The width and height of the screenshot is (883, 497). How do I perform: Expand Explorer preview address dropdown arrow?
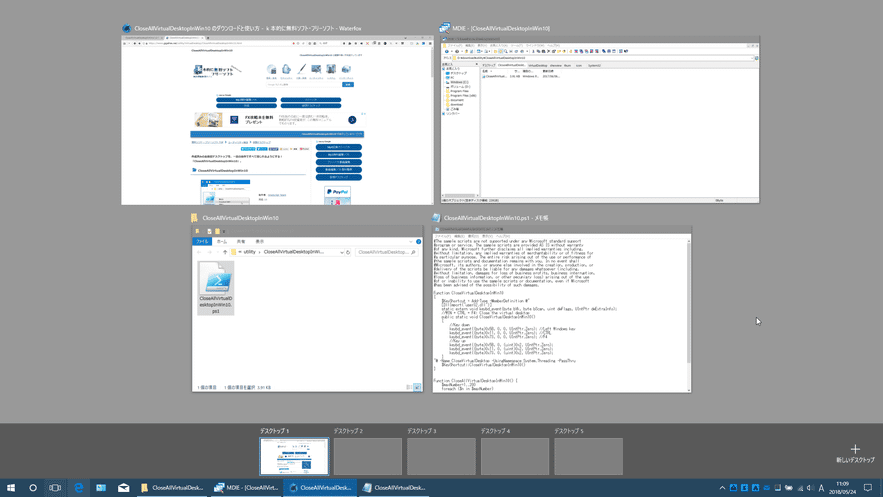[x=341, y=253]
